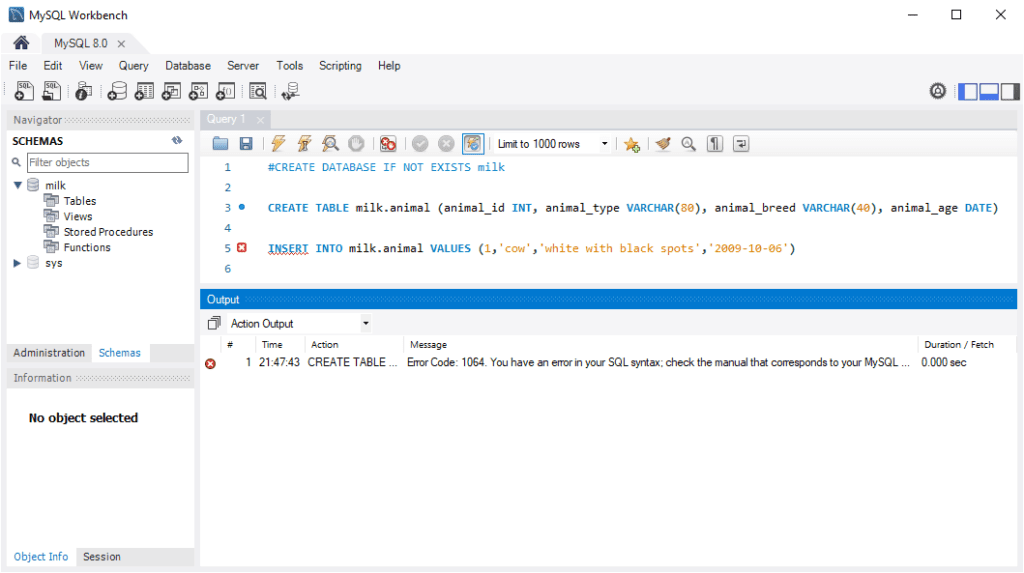Toggle the left sidebar panel visibility

[967, 91]
